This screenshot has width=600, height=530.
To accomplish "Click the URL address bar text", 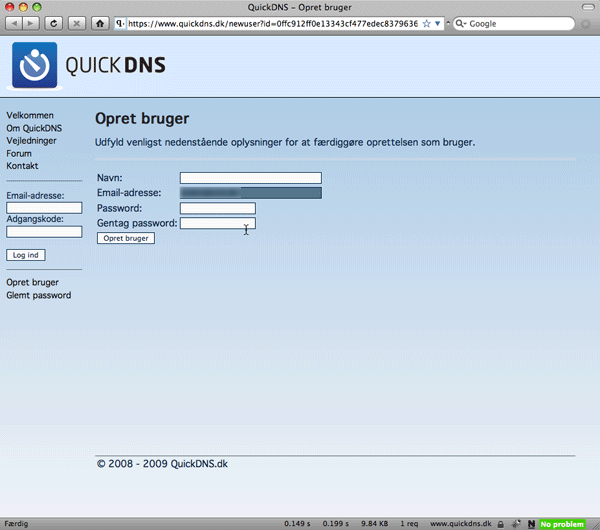I will pos(273,24).
